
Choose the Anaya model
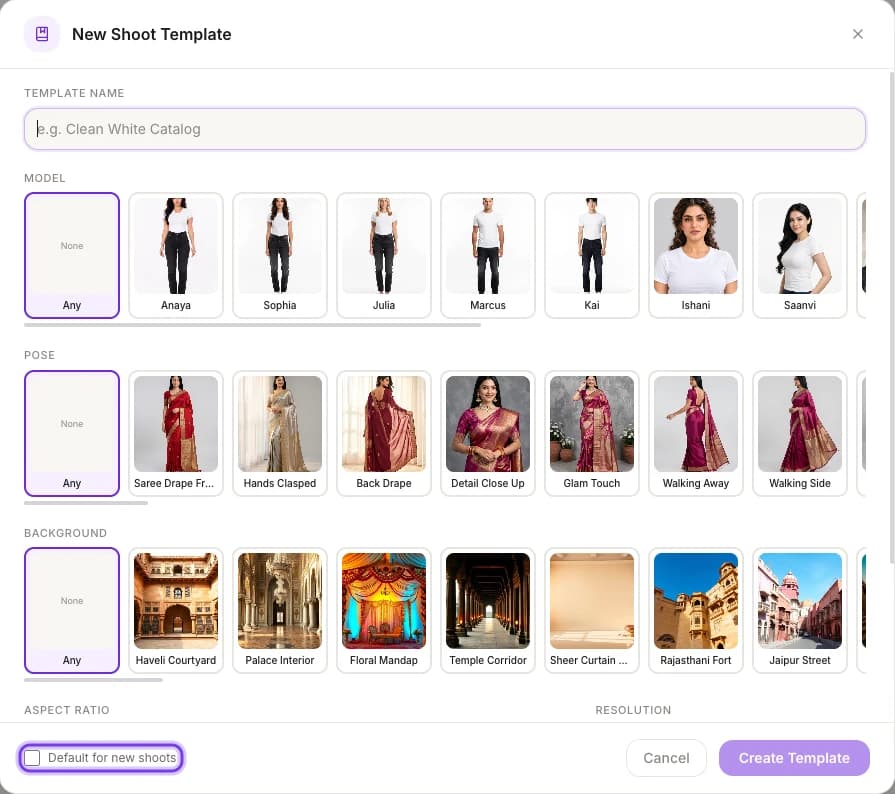(x=176, y=255)
